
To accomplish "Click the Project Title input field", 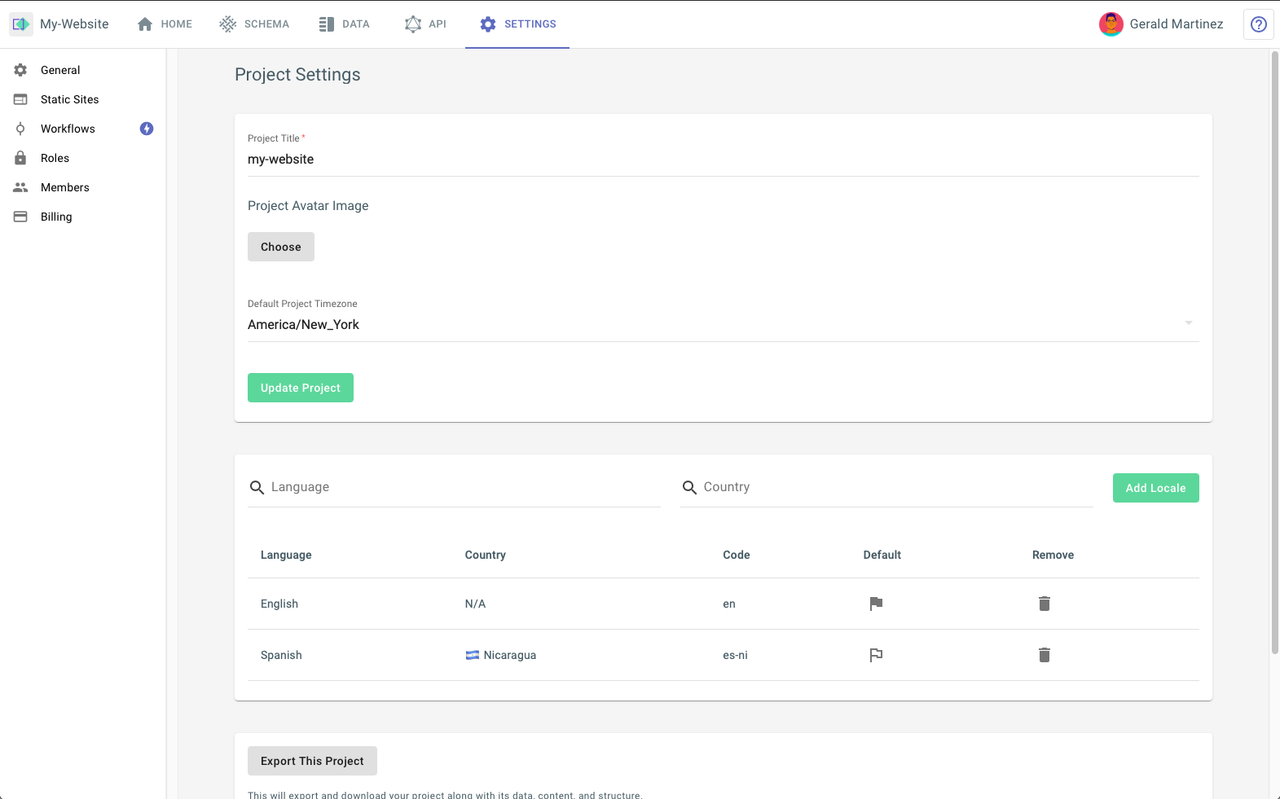I will pyautogui.click(x=722, y=160).
